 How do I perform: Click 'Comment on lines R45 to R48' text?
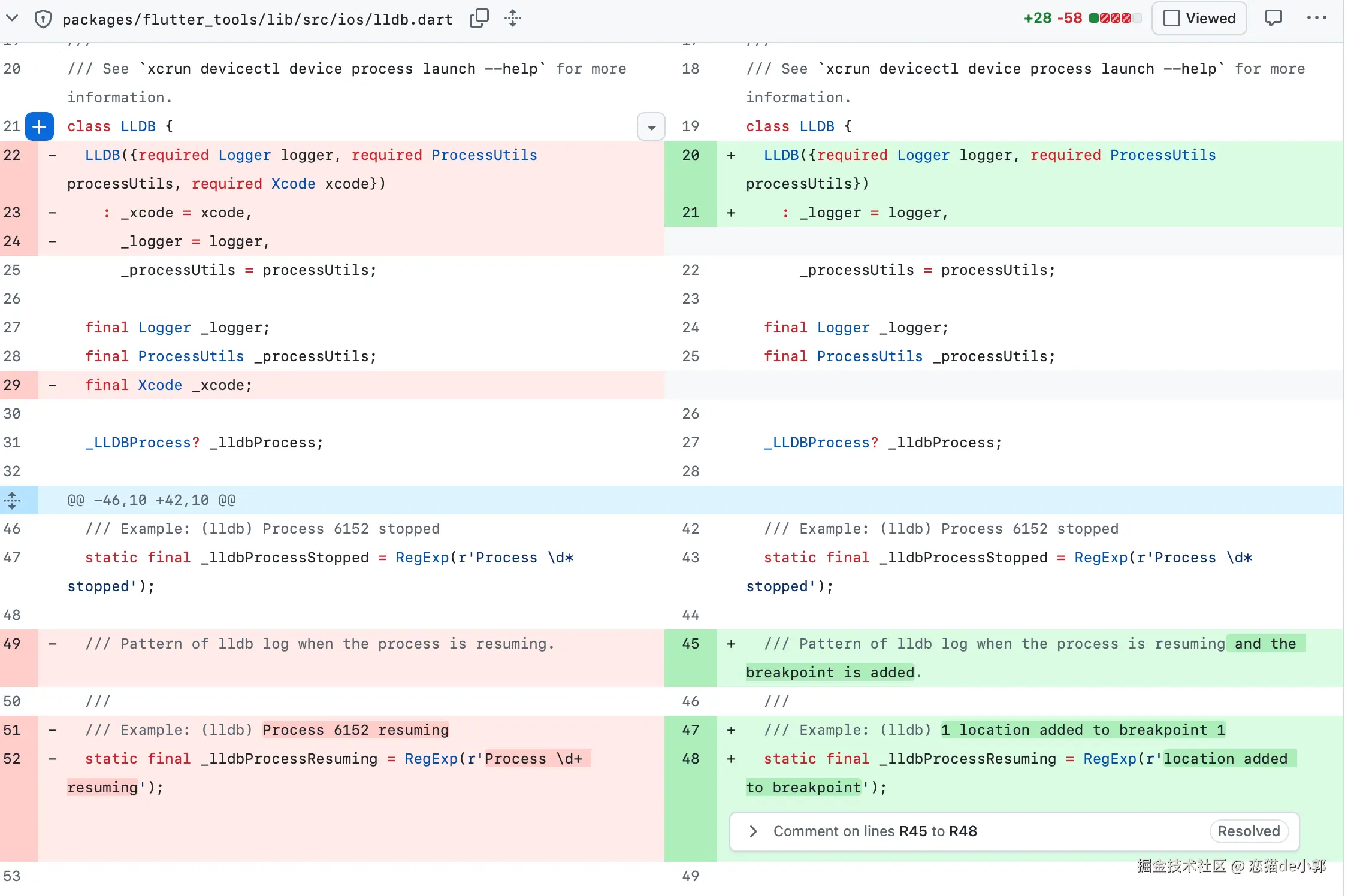coord(875,831)
